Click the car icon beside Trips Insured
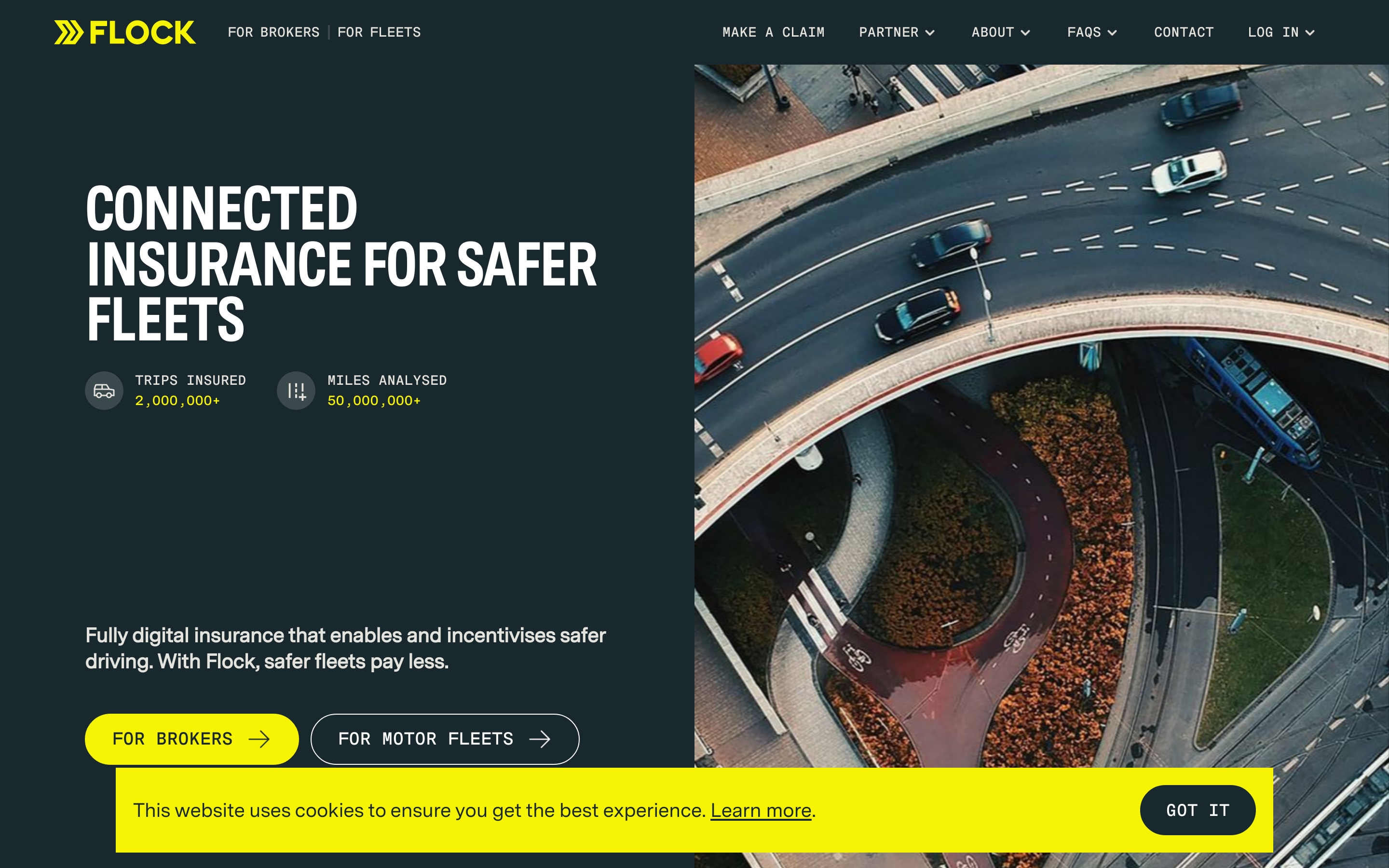Screen dimensions: 1389x868 click(x=104, y=391)
